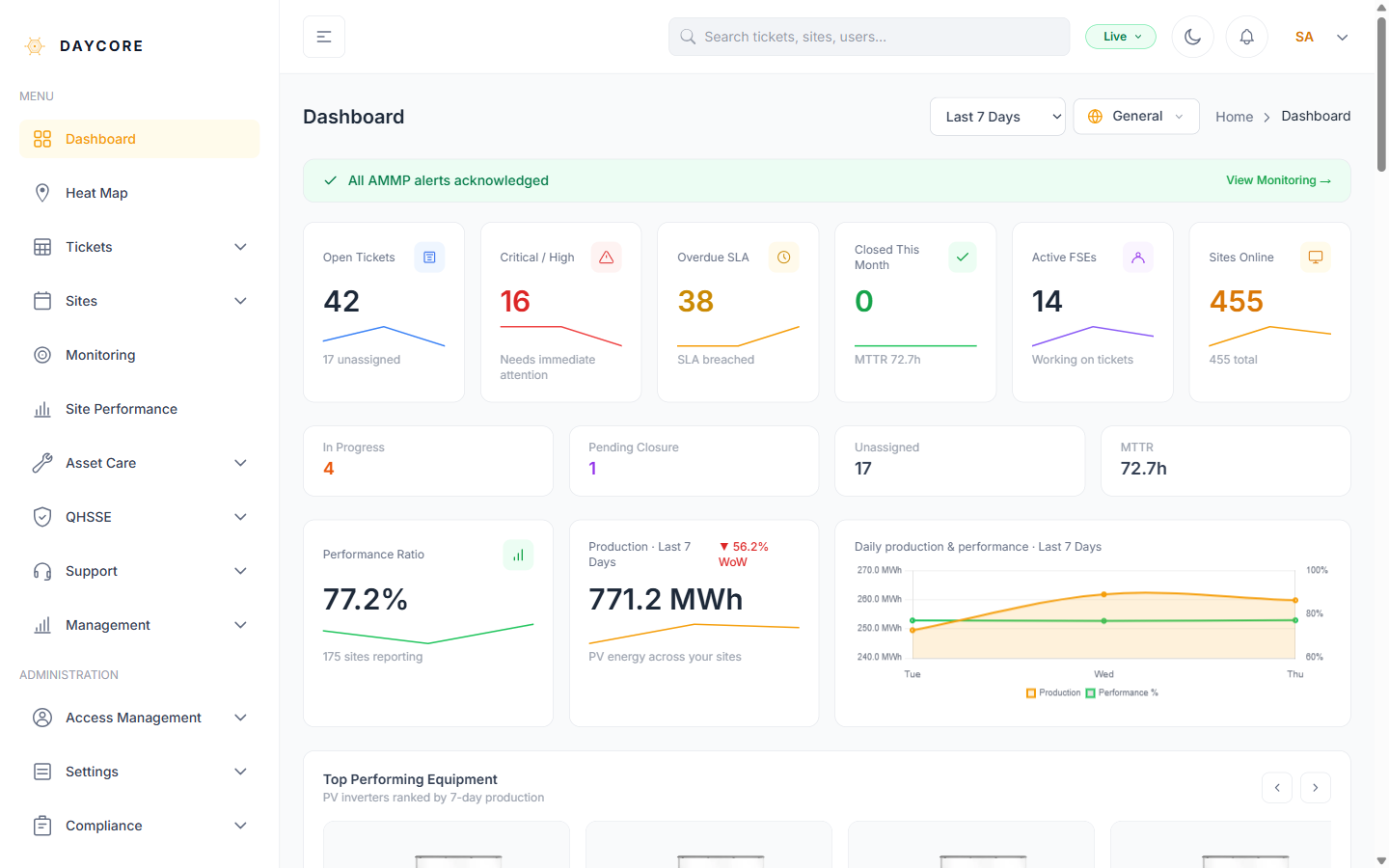Open the Live status dropdown

pyautogui.click(x=1121, y=37)
